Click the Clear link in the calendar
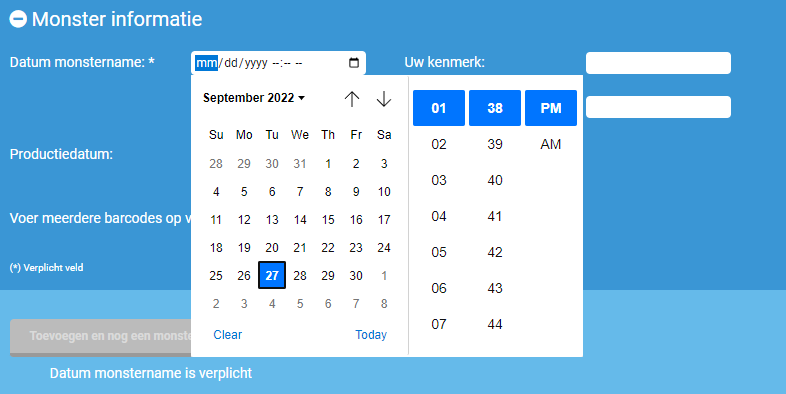This screenshot has height=394, width=786. tap(228, 334)
